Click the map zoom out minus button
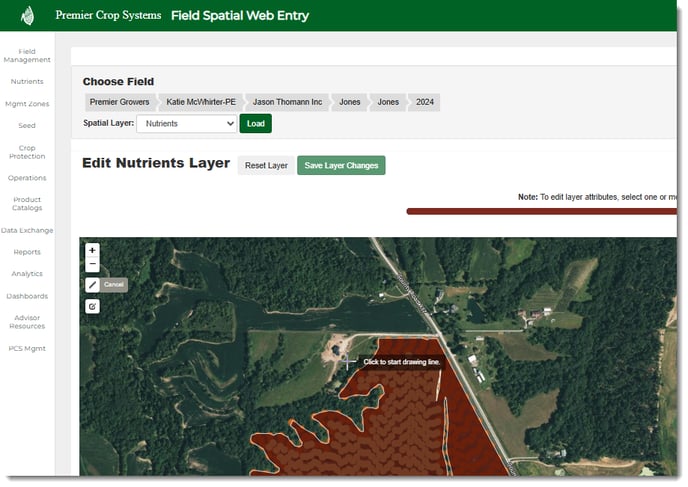Viewport: 688px width, 487px height. point(93,265)
